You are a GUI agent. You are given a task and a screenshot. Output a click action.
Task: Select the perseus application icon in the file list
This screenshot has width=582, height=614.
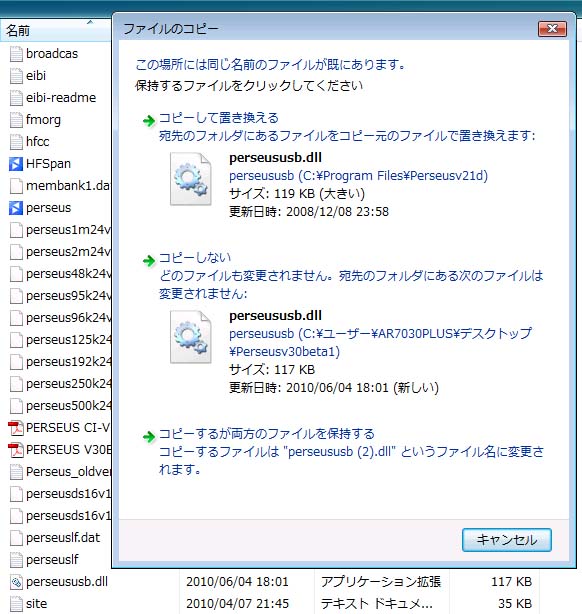pyautogui.click(x=16, y=208)
